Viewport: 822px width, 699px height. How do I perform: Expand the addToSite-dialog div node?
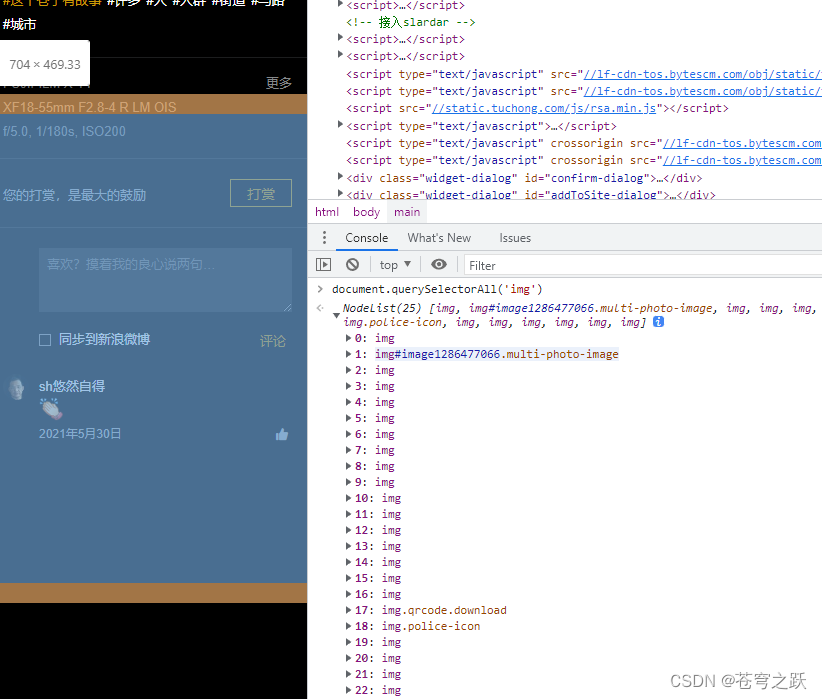(x=340, y=193)
